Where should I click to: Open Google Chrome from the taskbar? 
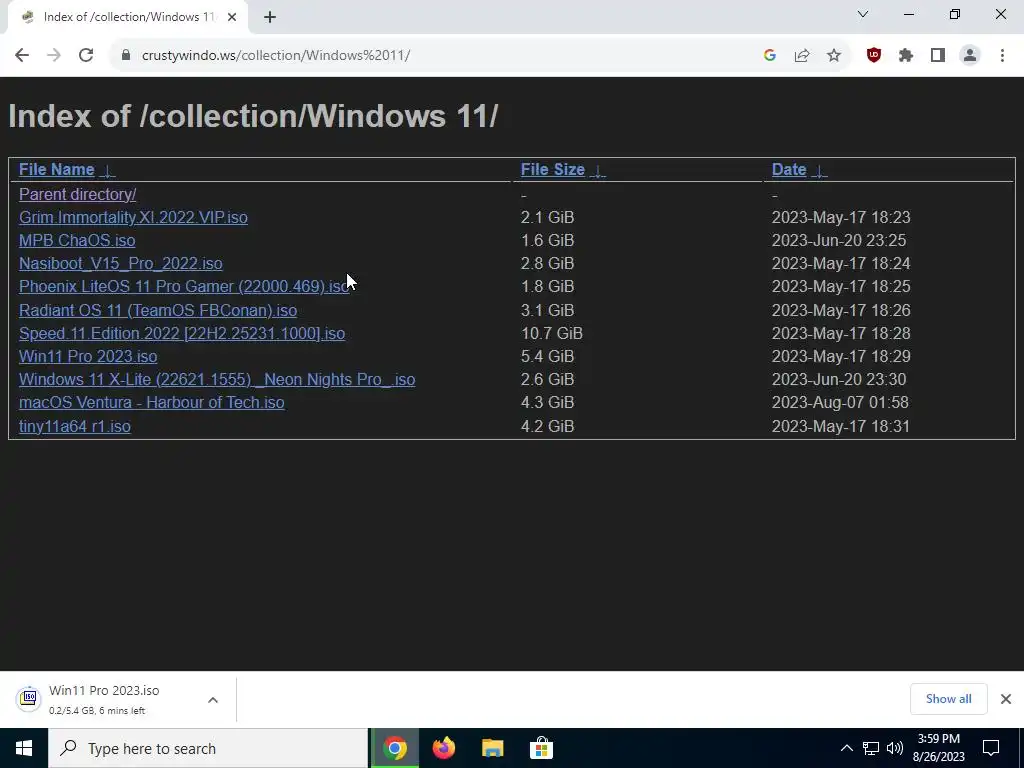pyautogui.click(x=394, y=748)
